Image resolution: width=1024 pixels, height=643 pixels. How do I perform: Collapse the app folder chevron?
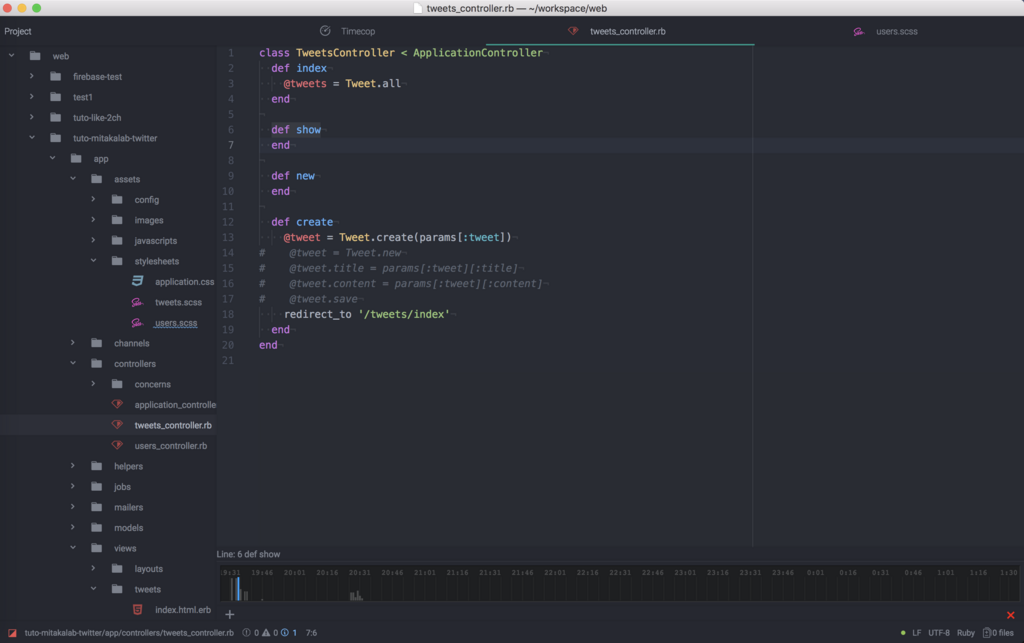tap(52, 158)
